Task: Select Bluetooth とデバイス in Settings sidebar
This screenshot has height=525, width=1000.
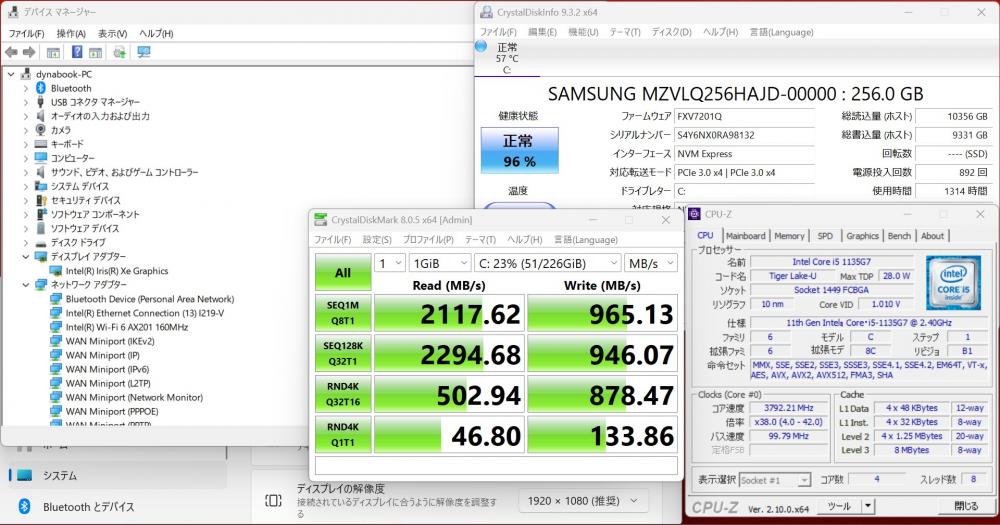Action: point(89,507)
